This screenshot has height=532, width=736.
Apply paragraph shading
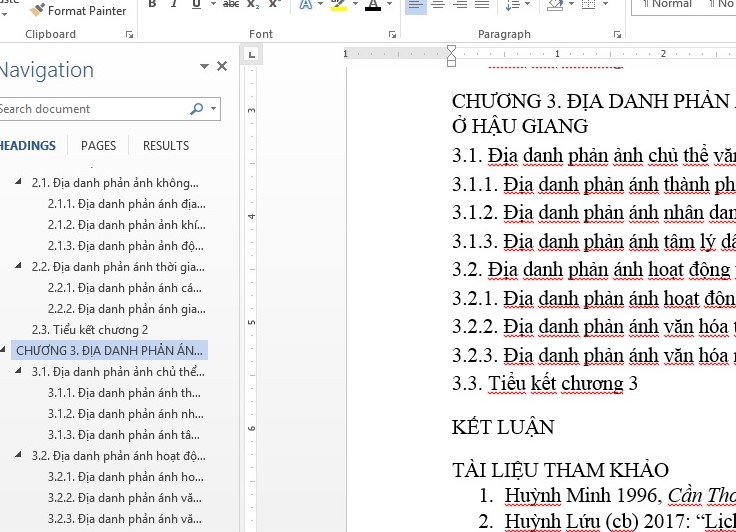coord(555,5)
